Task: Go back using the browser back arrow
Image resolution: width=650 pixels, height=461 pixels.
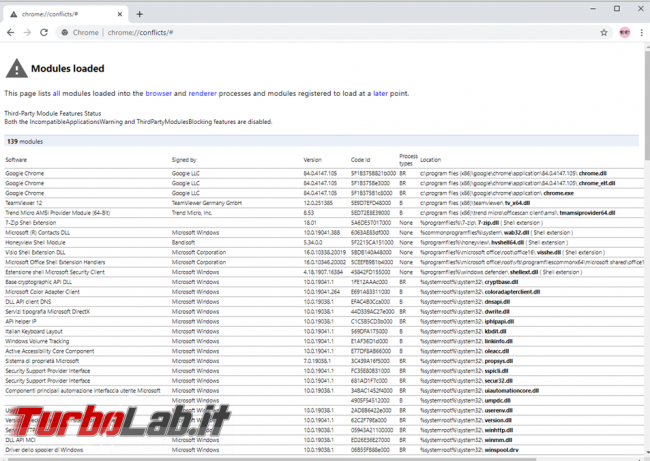Action: (x=10, y=32)
